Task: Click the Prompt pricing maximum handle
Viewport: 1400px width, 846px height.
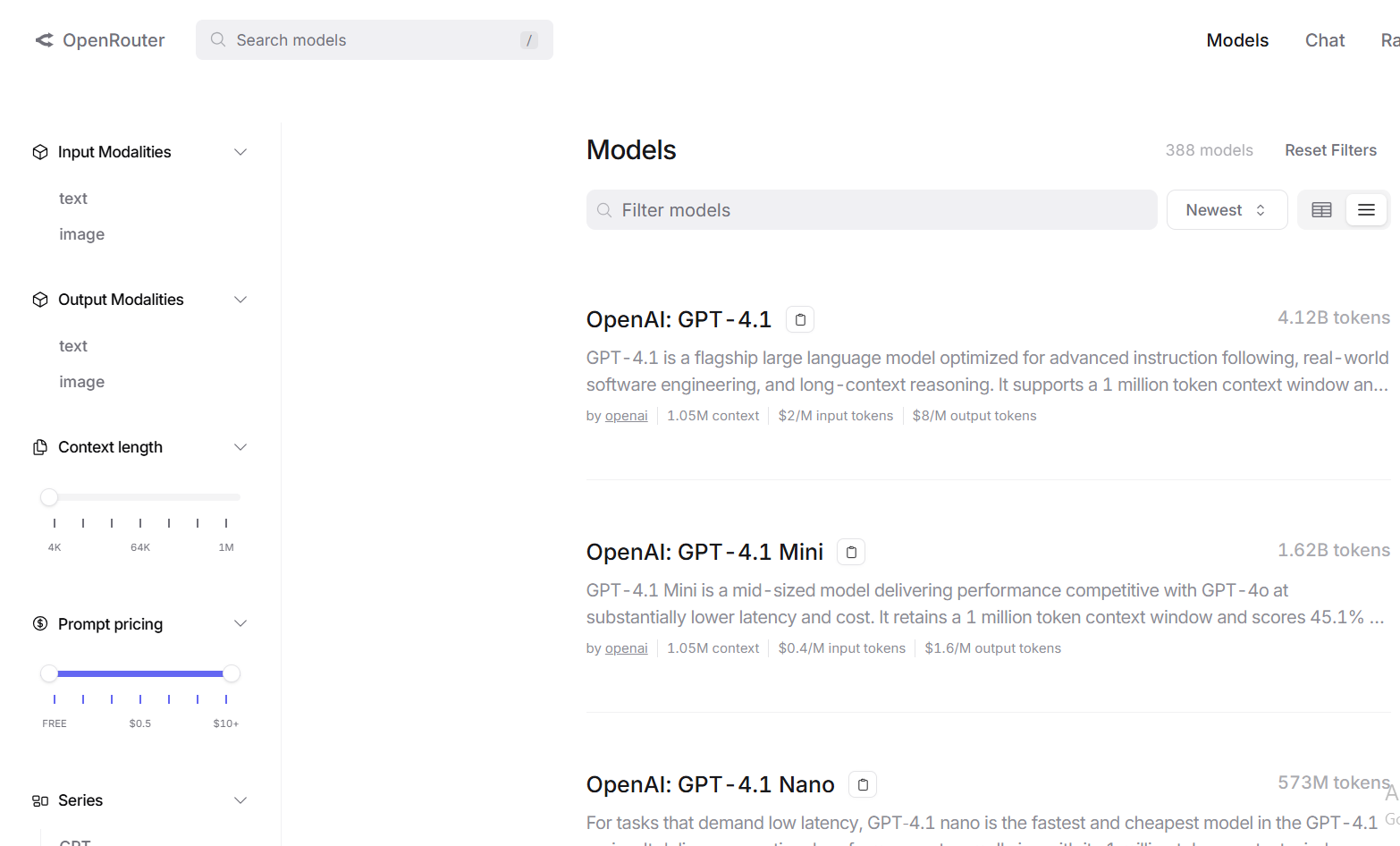Action: (232, 673)
